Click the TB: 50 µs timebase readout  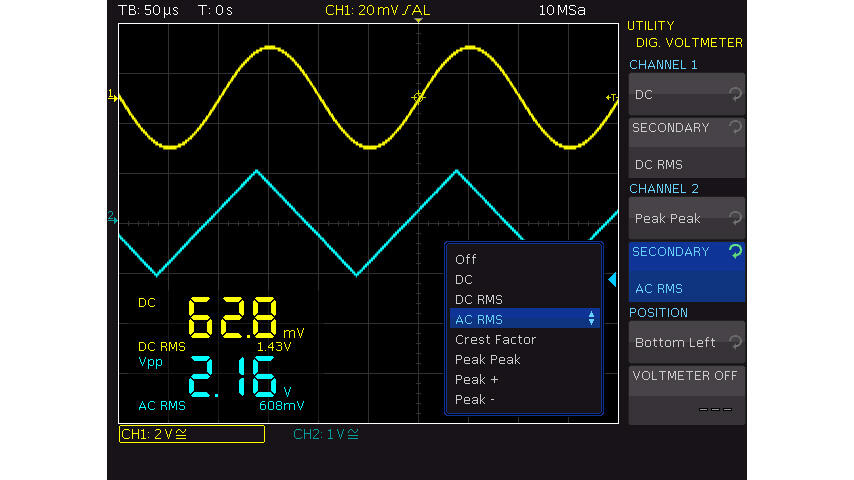point(146,10)
